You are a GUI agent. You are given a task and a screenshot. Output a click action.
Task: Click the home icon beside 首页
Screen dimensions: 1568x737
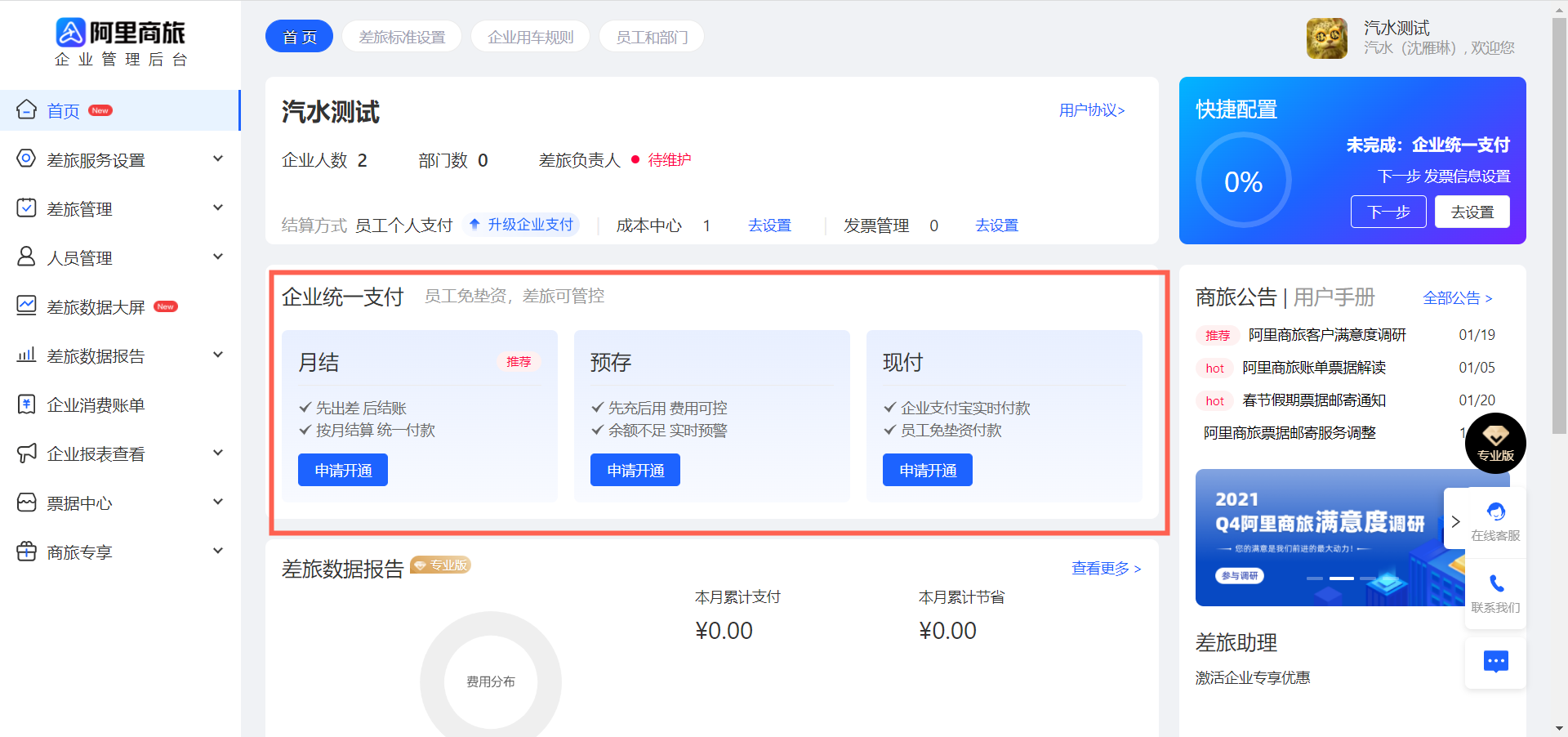pyautogui.click(x=26, y=109)
